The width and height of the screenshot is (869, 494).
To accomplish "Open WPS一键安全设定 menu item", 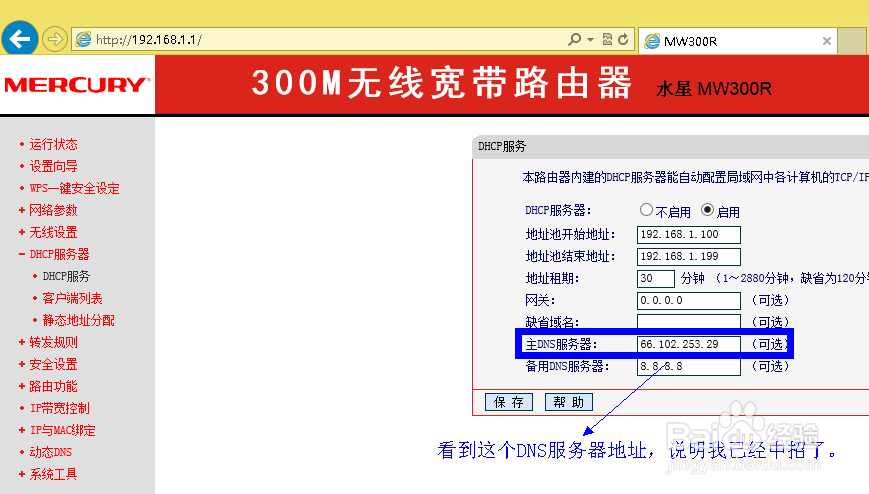I will pos(74,189).
